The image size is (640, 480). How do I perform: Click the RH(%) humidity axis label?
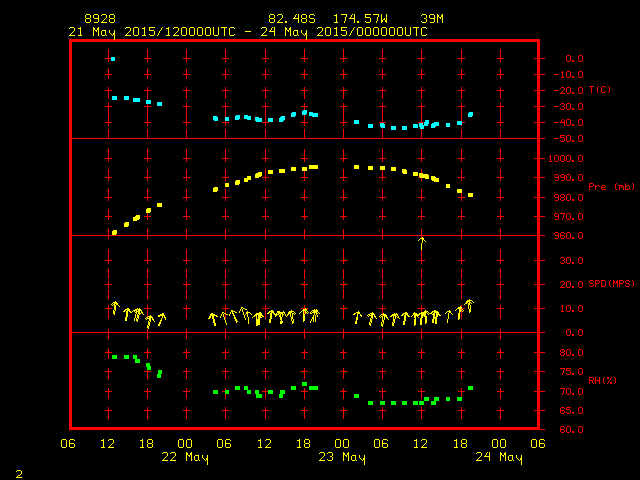click(x=602, y=381)
